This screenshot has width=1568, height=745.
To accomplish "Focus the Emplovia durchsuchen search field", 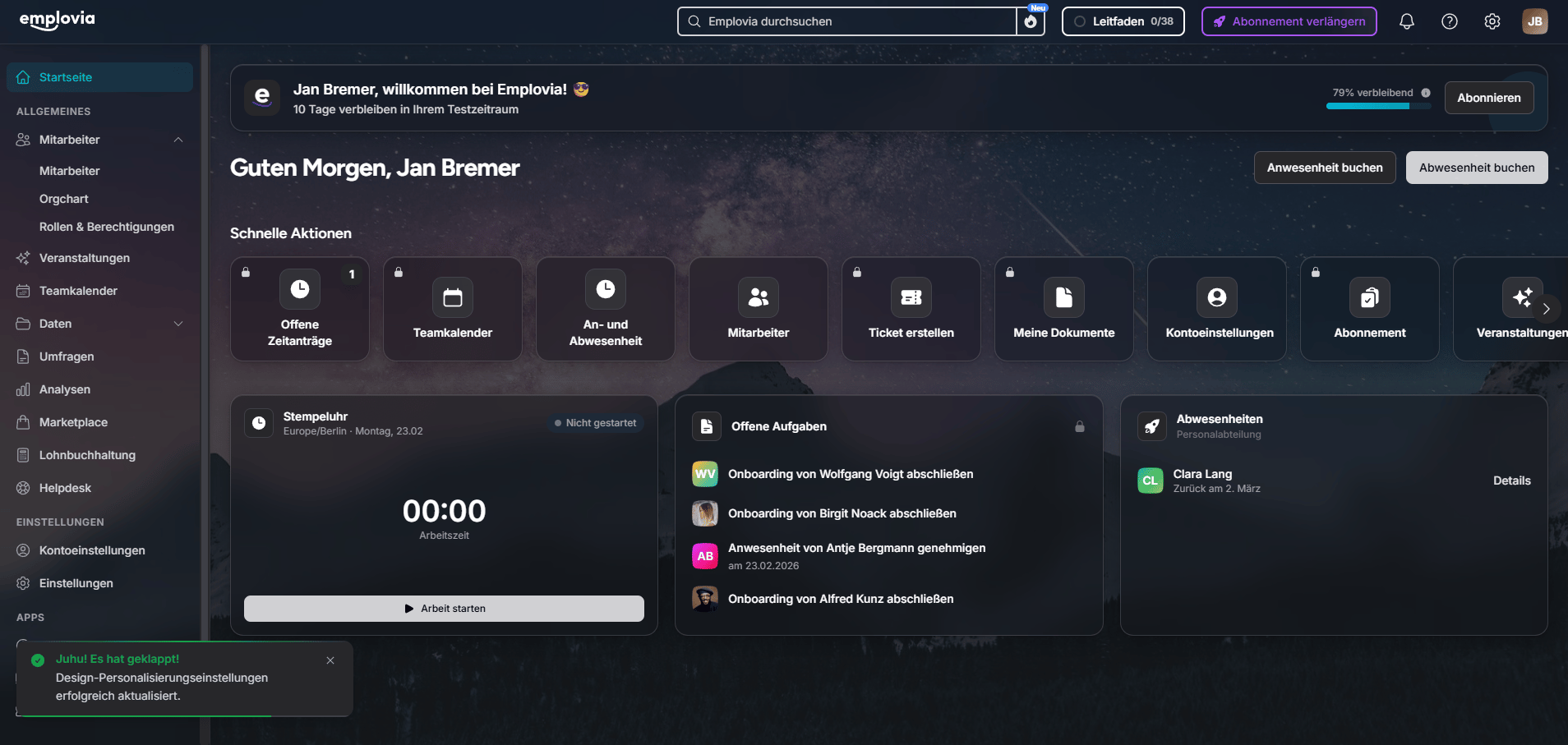I will [847, 21].
